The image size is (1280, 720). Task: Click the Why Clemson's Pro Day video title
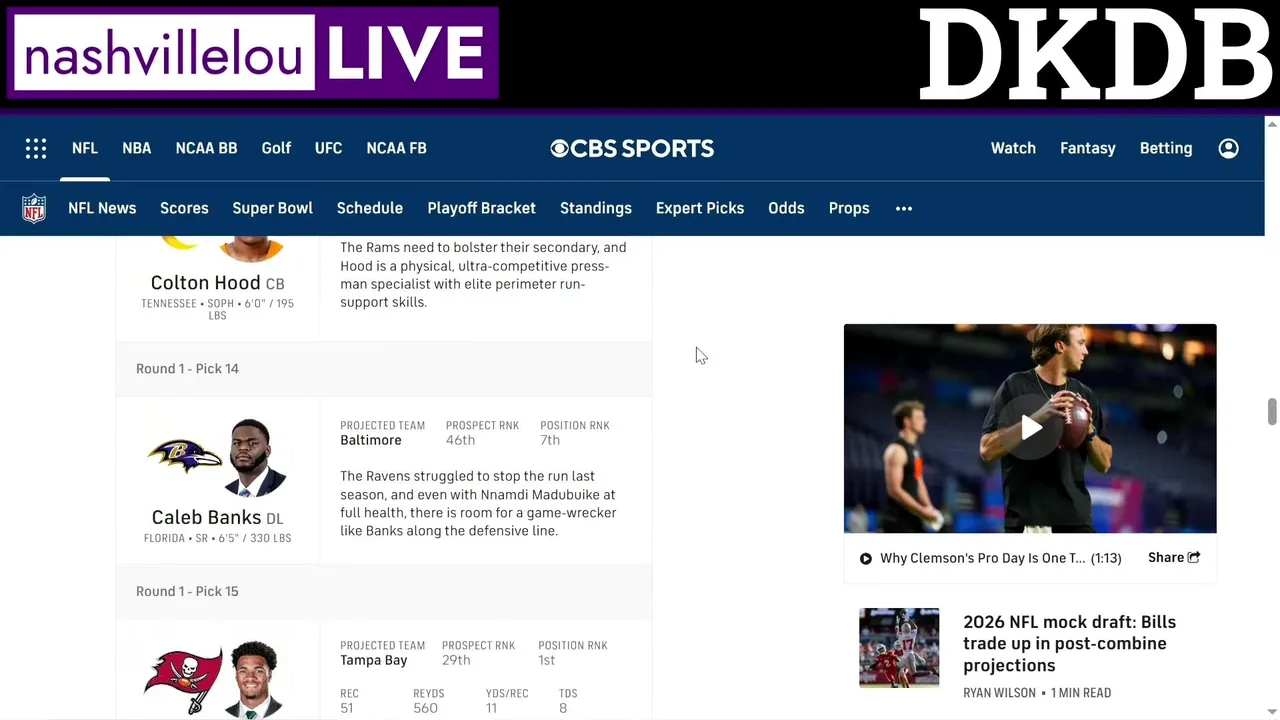[x=982, y=558]
